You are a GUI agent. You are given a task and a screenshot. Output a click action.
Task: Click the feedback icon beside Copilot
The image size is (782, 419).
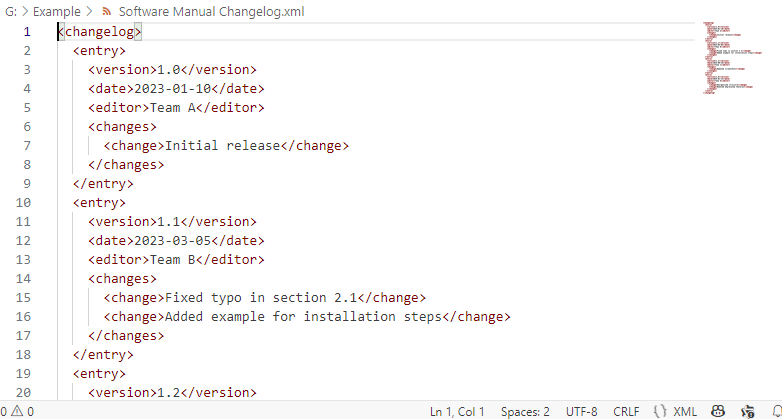(x=748, y=412)
